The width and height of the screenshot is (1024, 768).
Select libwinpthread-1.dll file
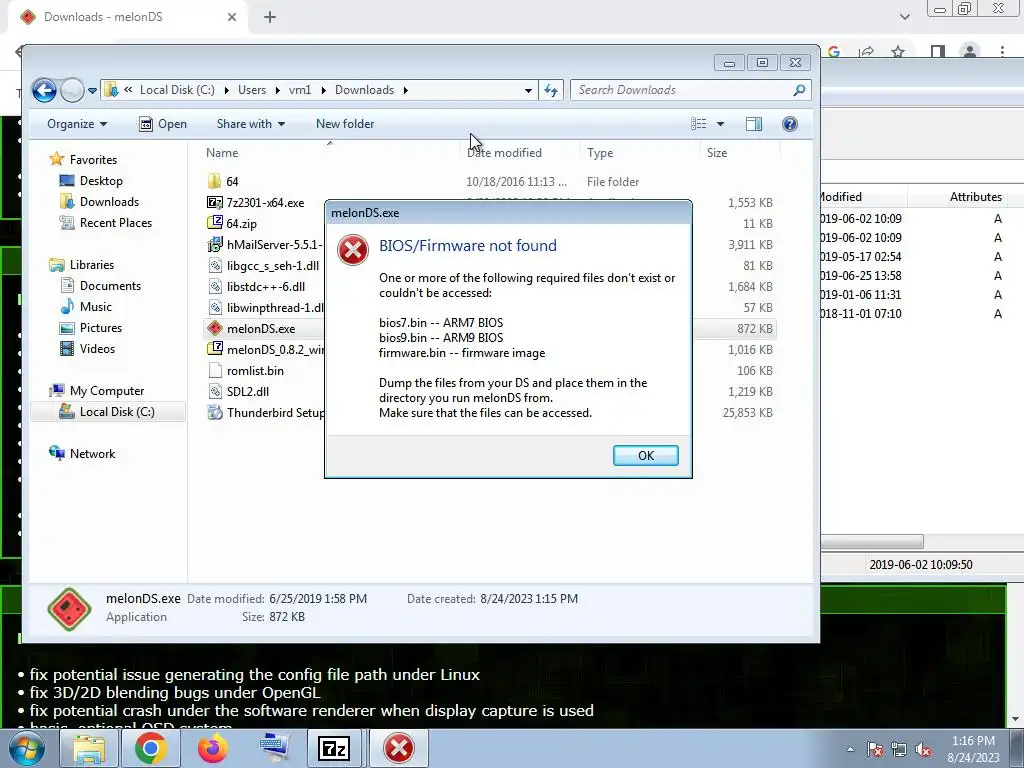[x=275, y=308]
